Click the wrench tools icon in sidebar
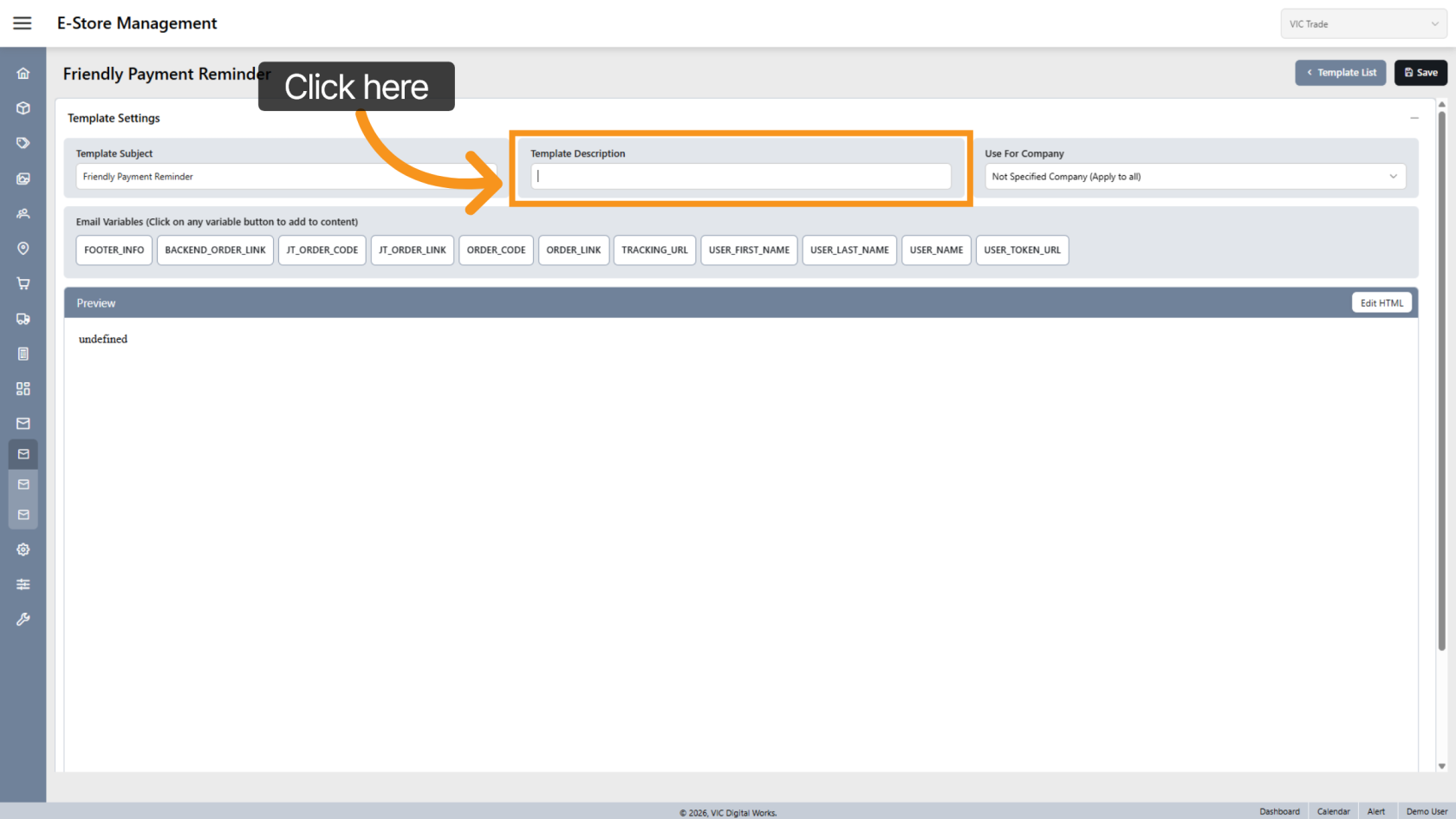The image size is (1456, 819). (23, 619)
